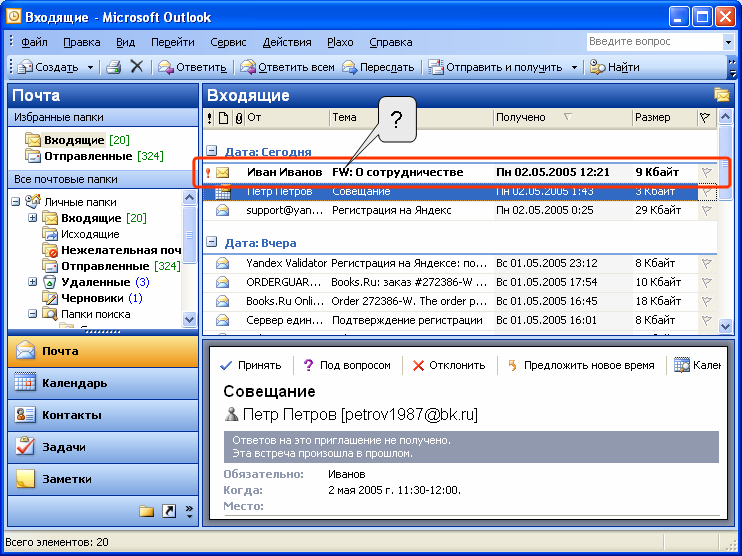
Task: Click Под вопросом (Tentative) button
Action: (x=347, y=365)
